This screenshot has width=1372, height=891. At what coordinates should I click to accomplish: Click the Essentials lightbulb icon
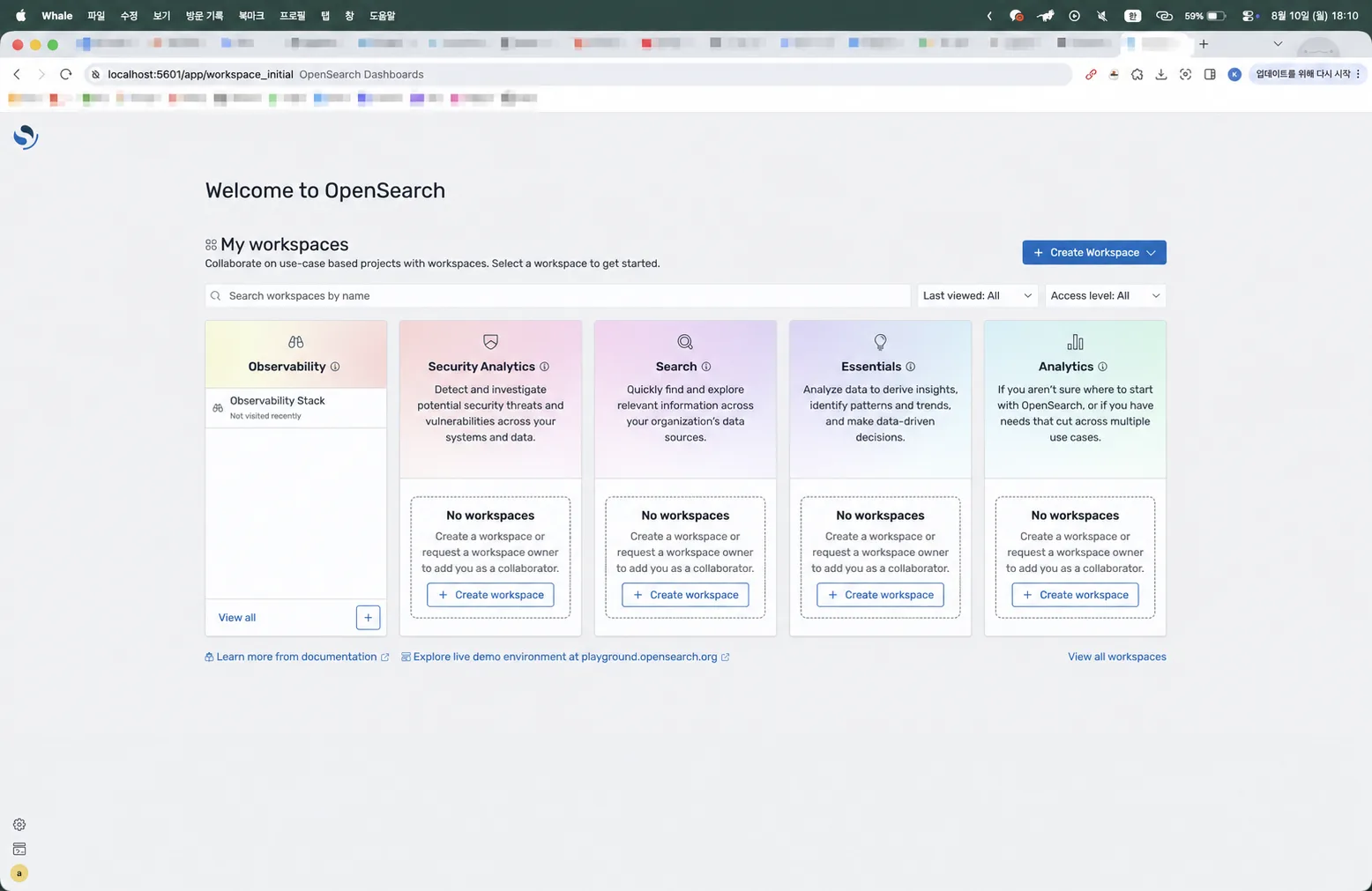(880, 342)
